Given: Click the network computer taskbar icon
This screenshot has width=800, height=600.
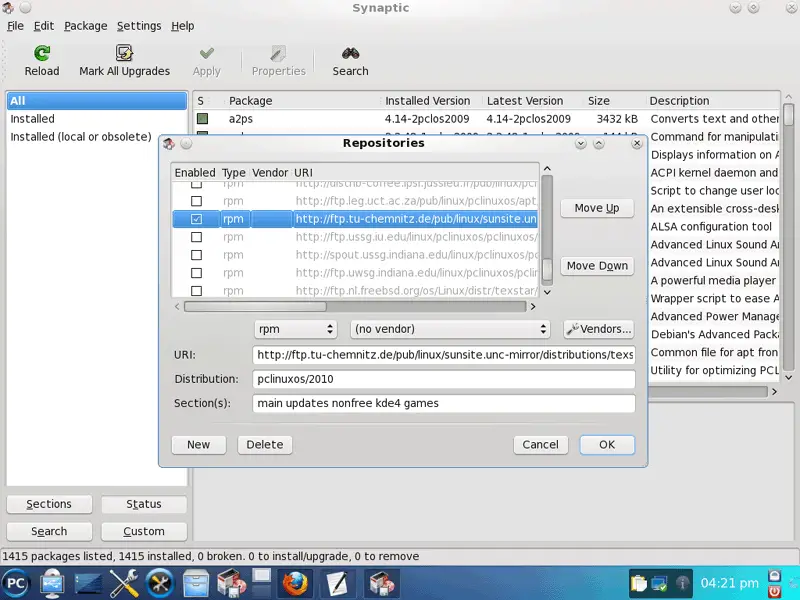Looking at the screenshot, I should click(52, 583).
